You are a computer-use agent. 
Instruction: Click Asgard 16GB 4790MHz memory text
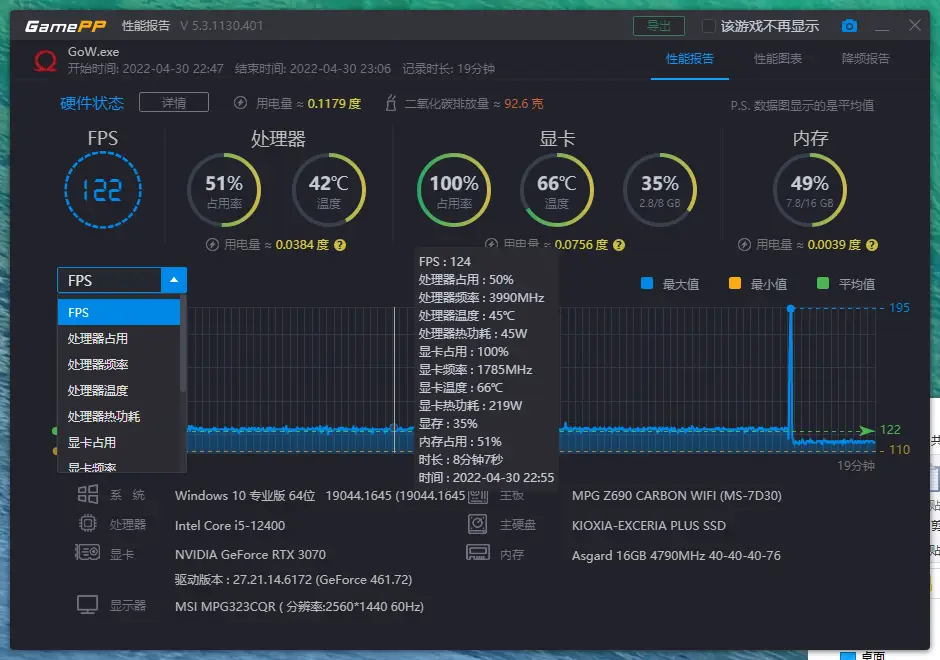[676, 556]
